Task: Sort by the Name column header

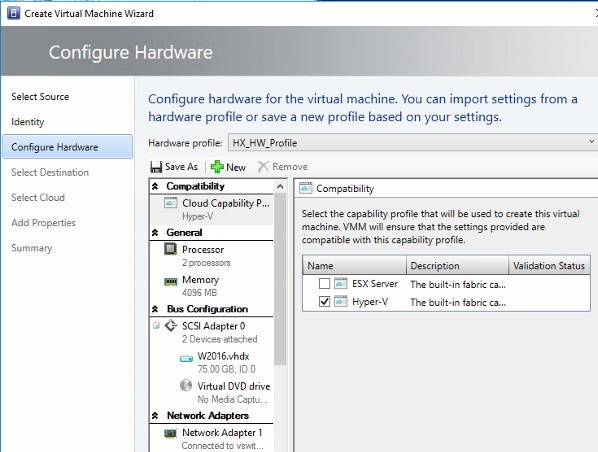Action: 354,265
